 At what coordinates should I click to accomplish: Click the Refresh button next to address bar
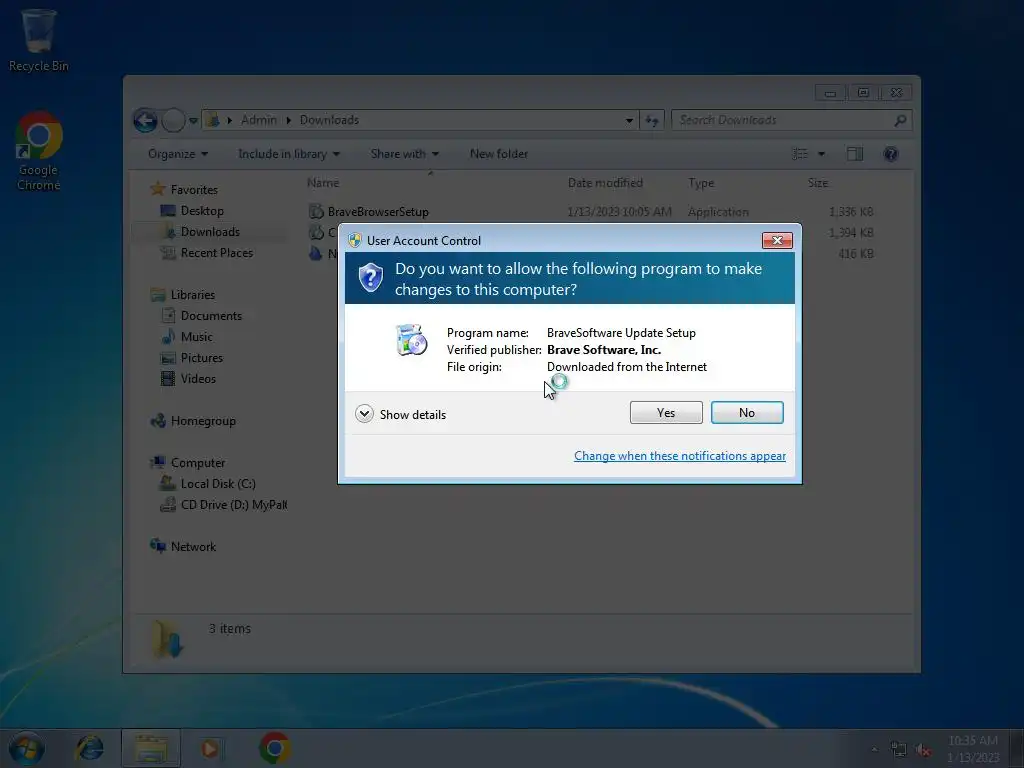tap(652, 120)
